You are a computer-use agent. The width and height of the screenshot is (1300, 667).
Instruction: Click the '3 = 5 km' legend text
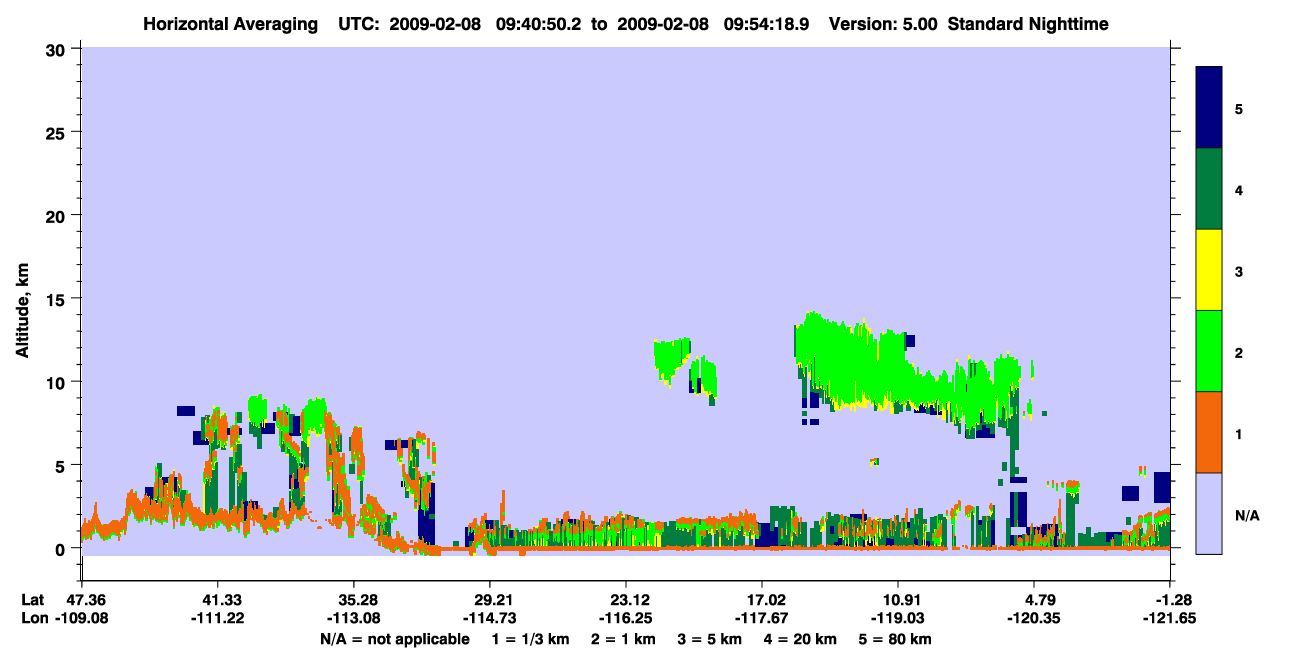click(x=710, y=639)
